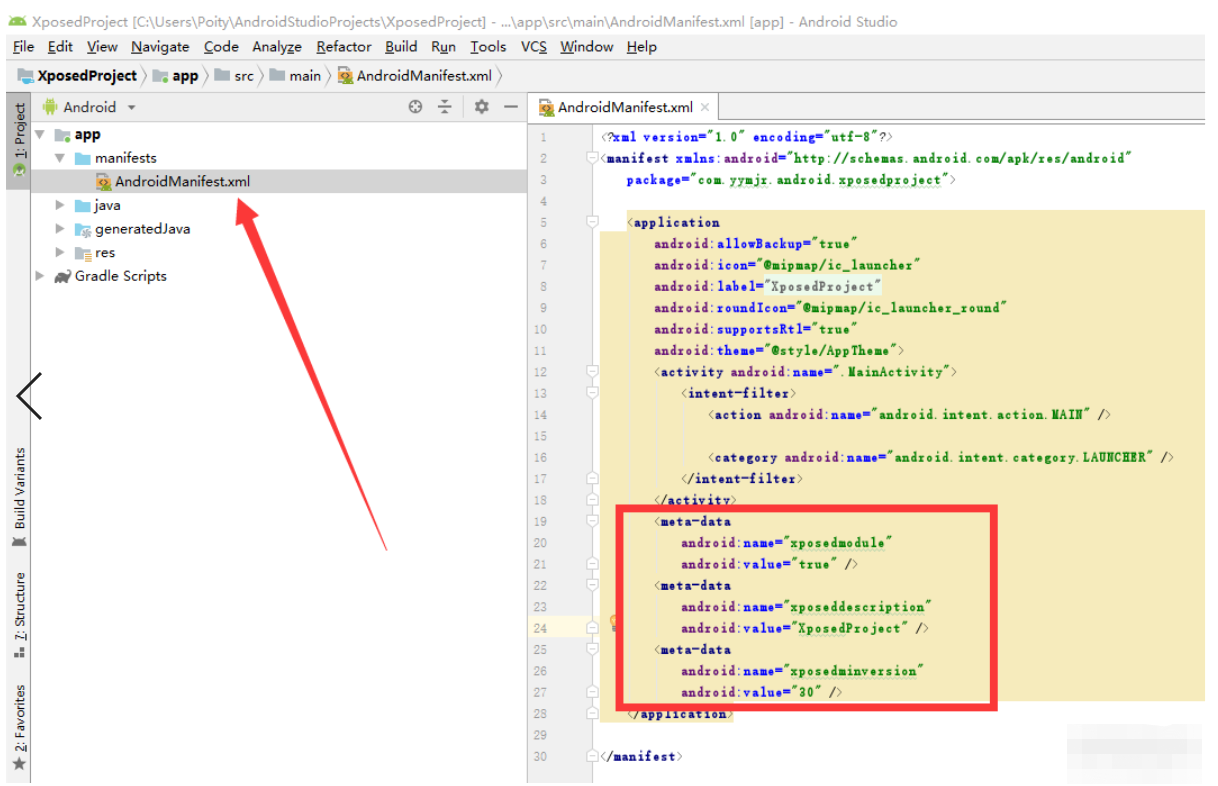Fold the meta-data tag on line 19
This screenshot has height=786, width=1218.
click(592, 521)
